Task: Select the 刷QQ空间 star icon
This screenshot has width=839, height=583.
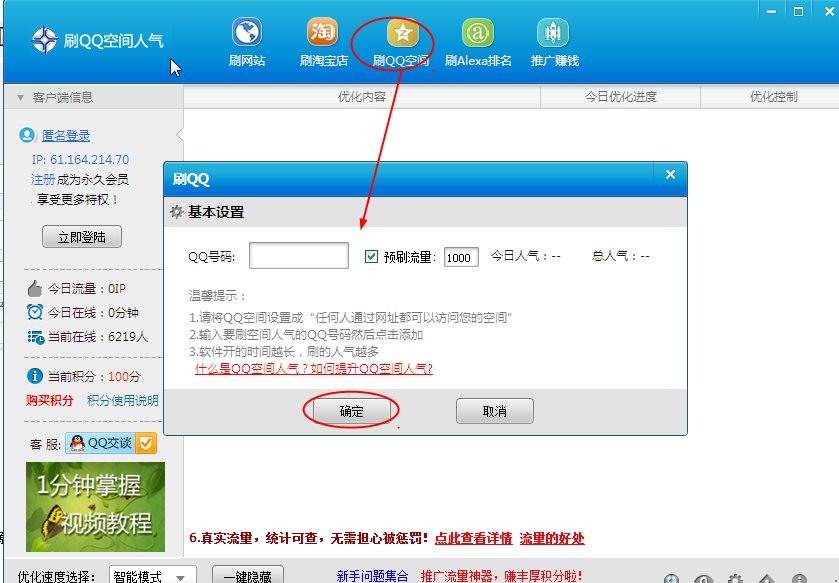Action: click(x=402, y=33)
